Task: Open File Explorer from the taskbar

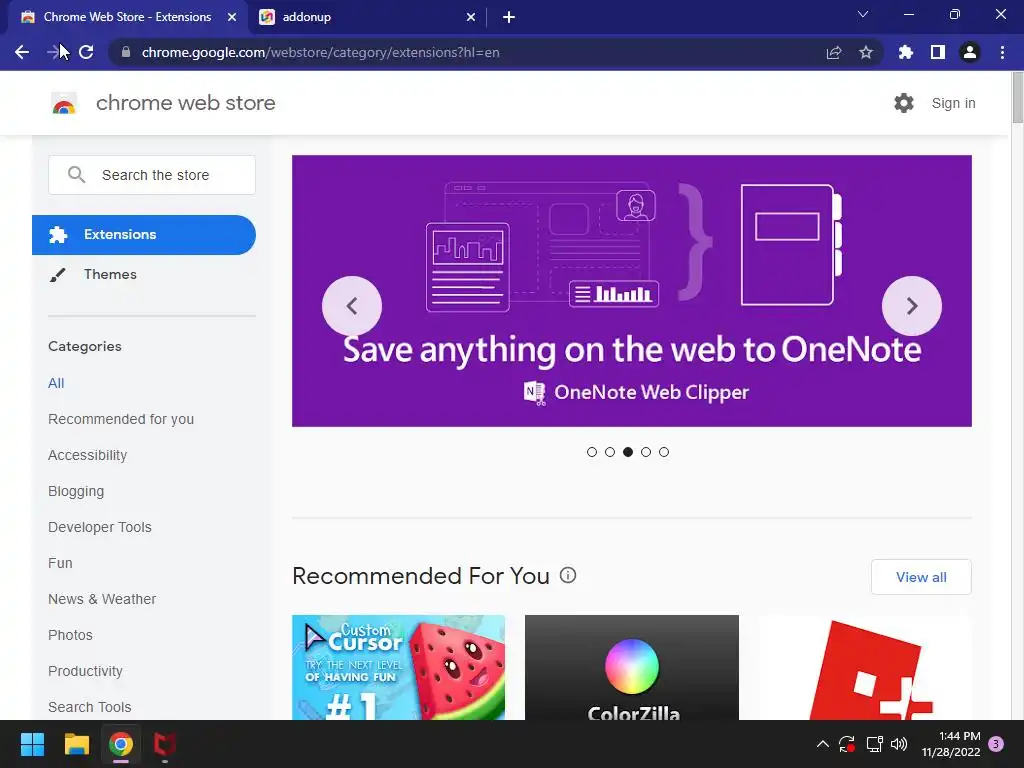Action: [76, 744]
